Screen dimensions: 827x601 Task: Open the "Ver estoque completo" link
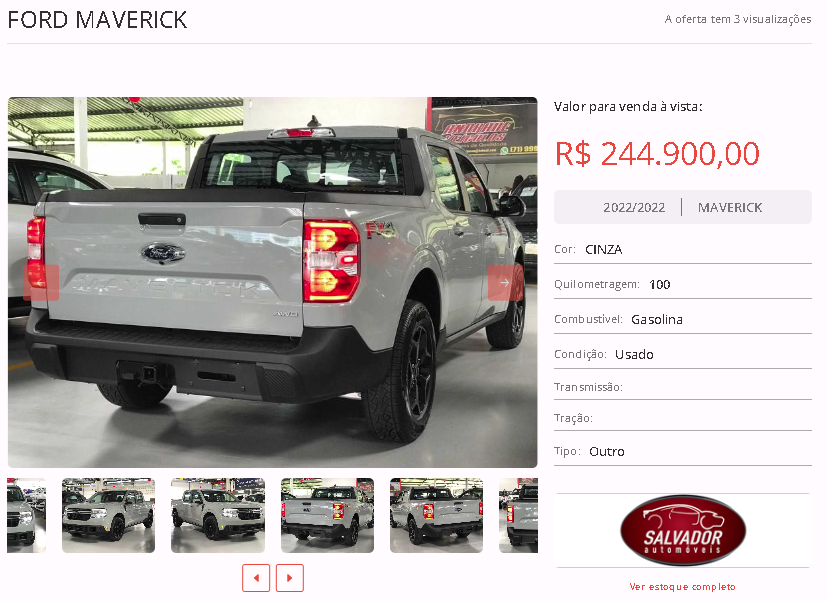coord(682,586)
